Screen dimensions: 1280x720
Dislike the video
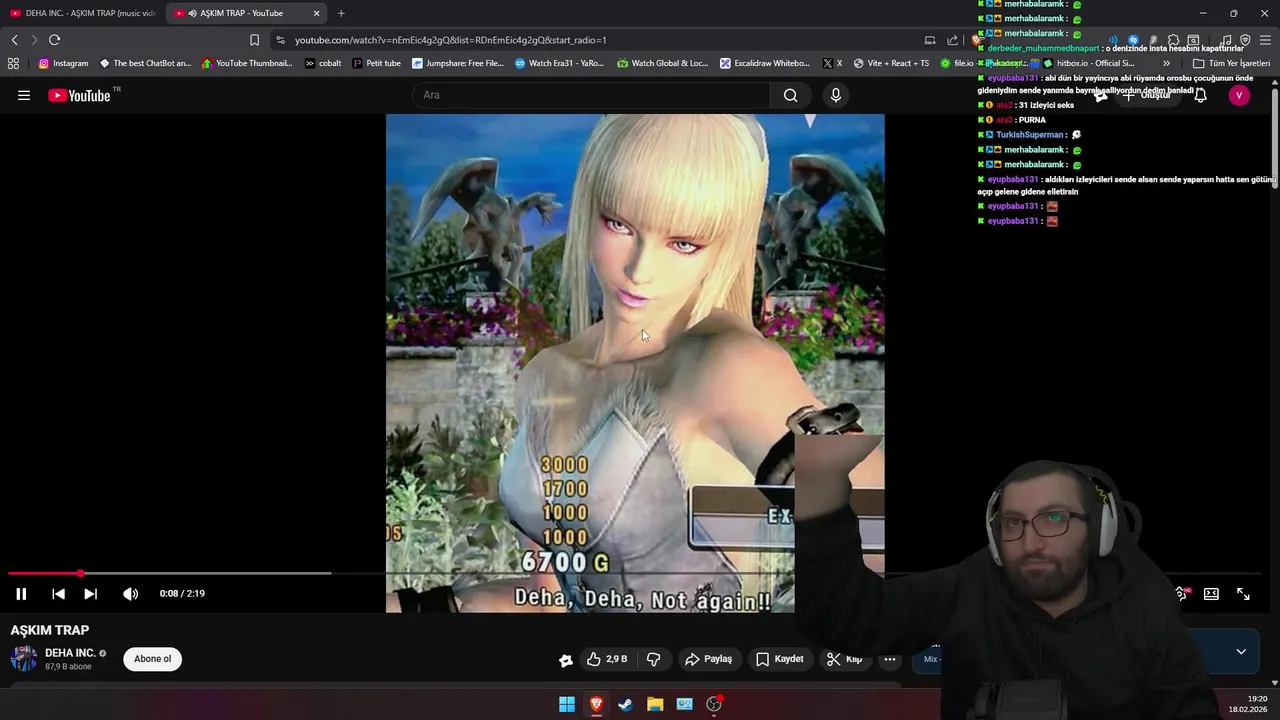(653, 659)
